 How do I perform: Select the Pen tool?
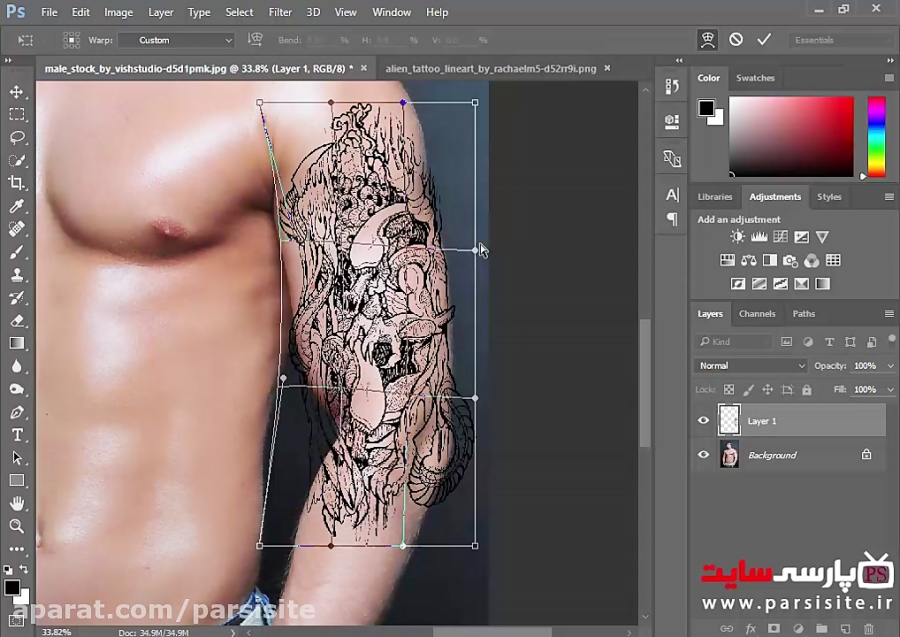pyautogui.click(x=17, y=412)
